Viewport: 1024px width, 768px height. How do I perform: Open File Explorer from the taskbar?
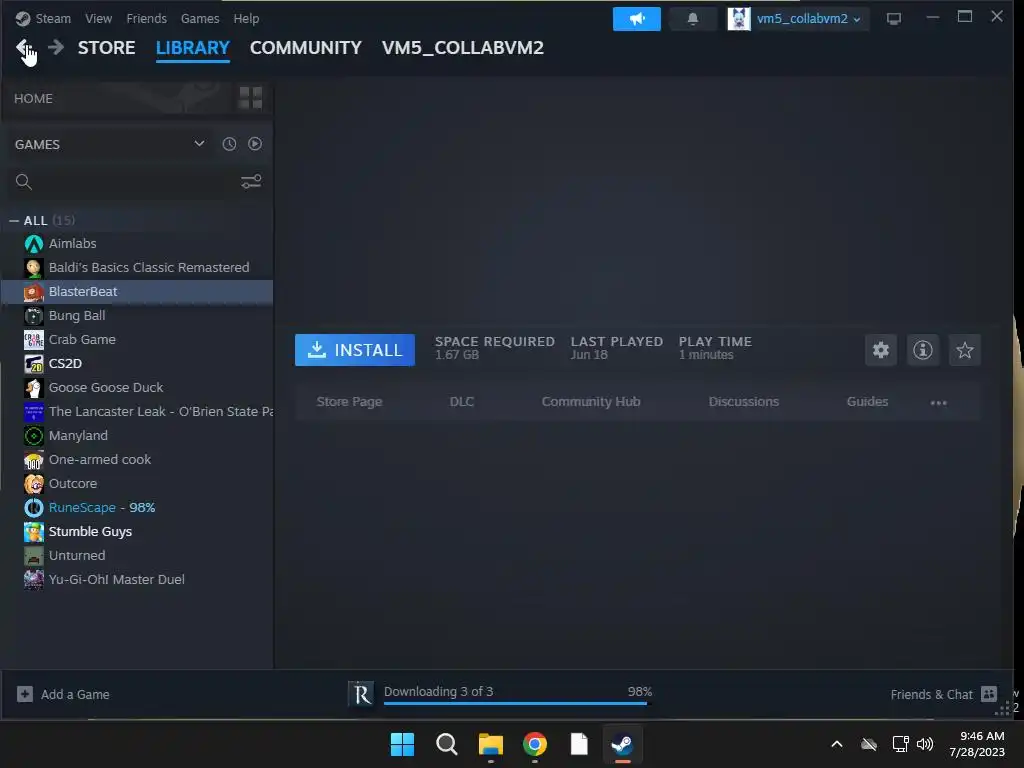(x=490, y=744)
